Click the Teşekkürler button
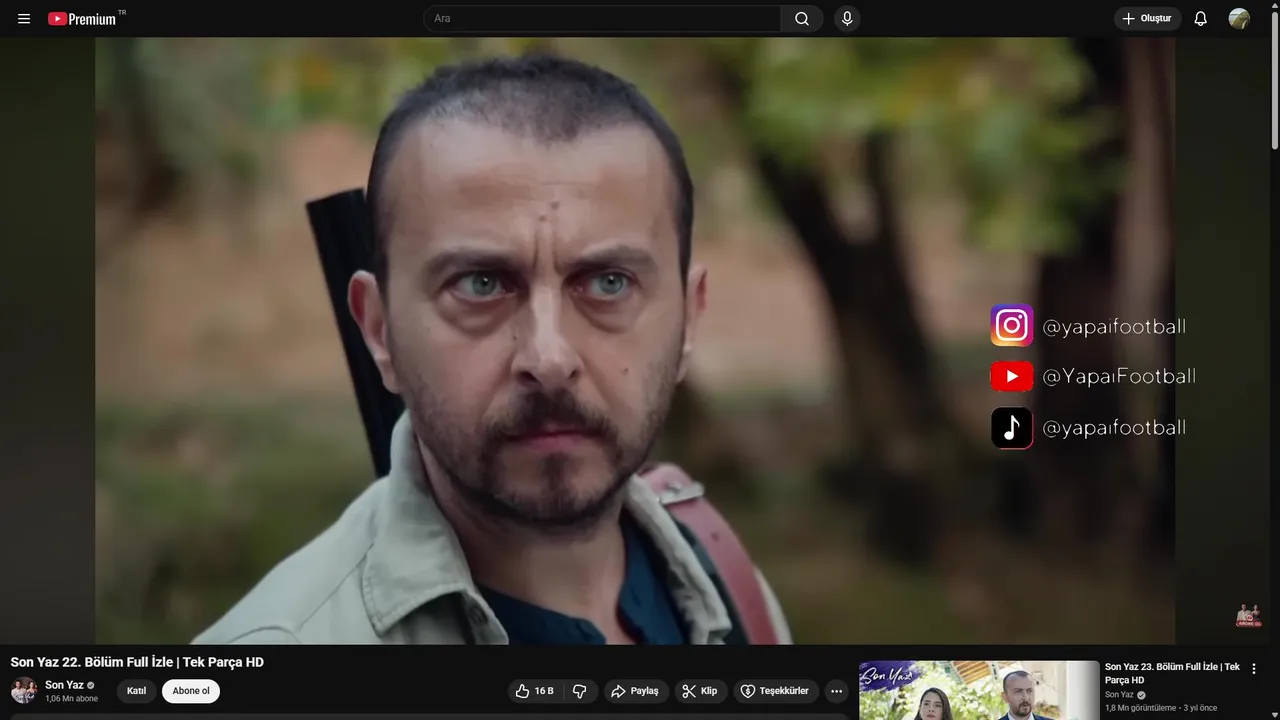Image resolution: width=1280 pixels, height=720 pixels. [776, 691]
